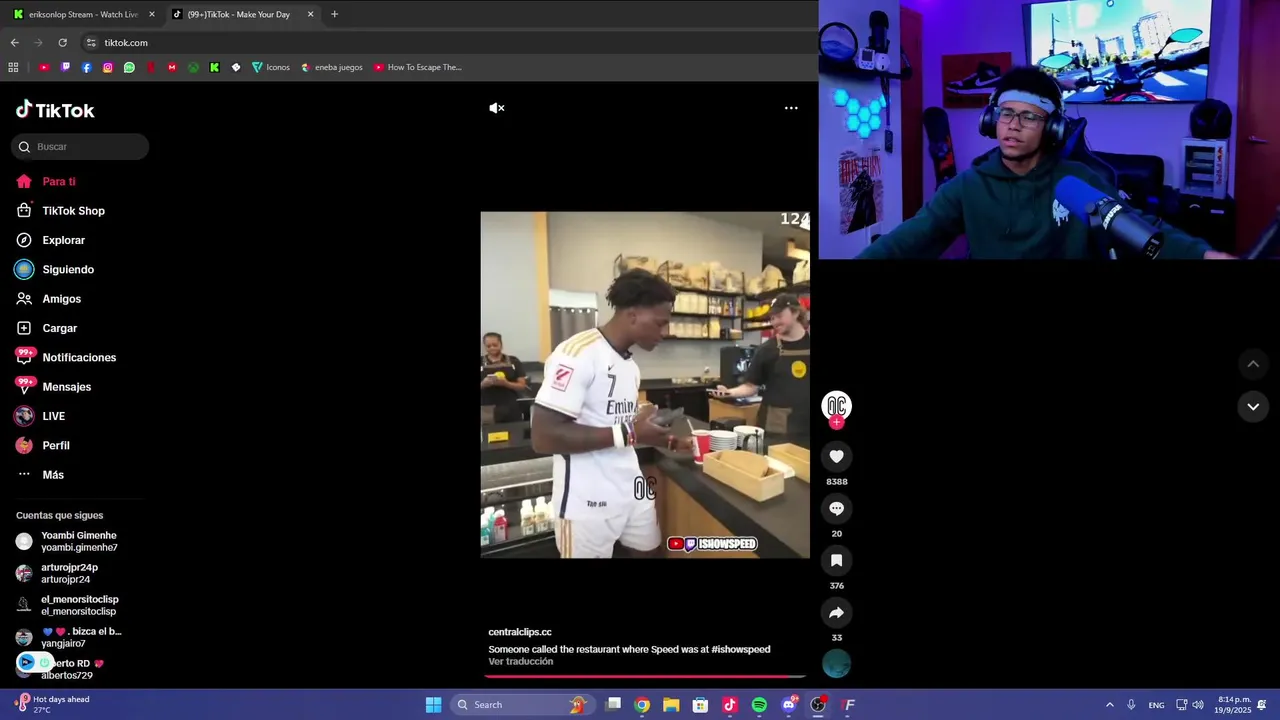This screenshot has width=1280, height=720.
Task: Open a new browser tab
Action: point(334,14)
